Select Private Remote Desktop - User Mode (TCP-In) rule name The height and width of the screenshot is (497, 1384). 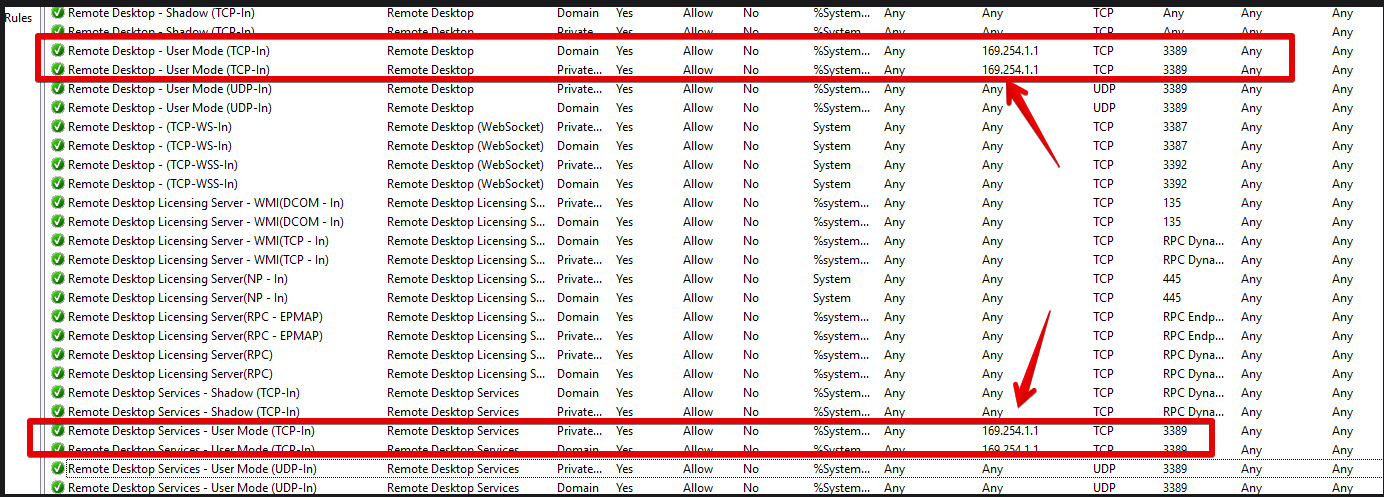point(168,70)
